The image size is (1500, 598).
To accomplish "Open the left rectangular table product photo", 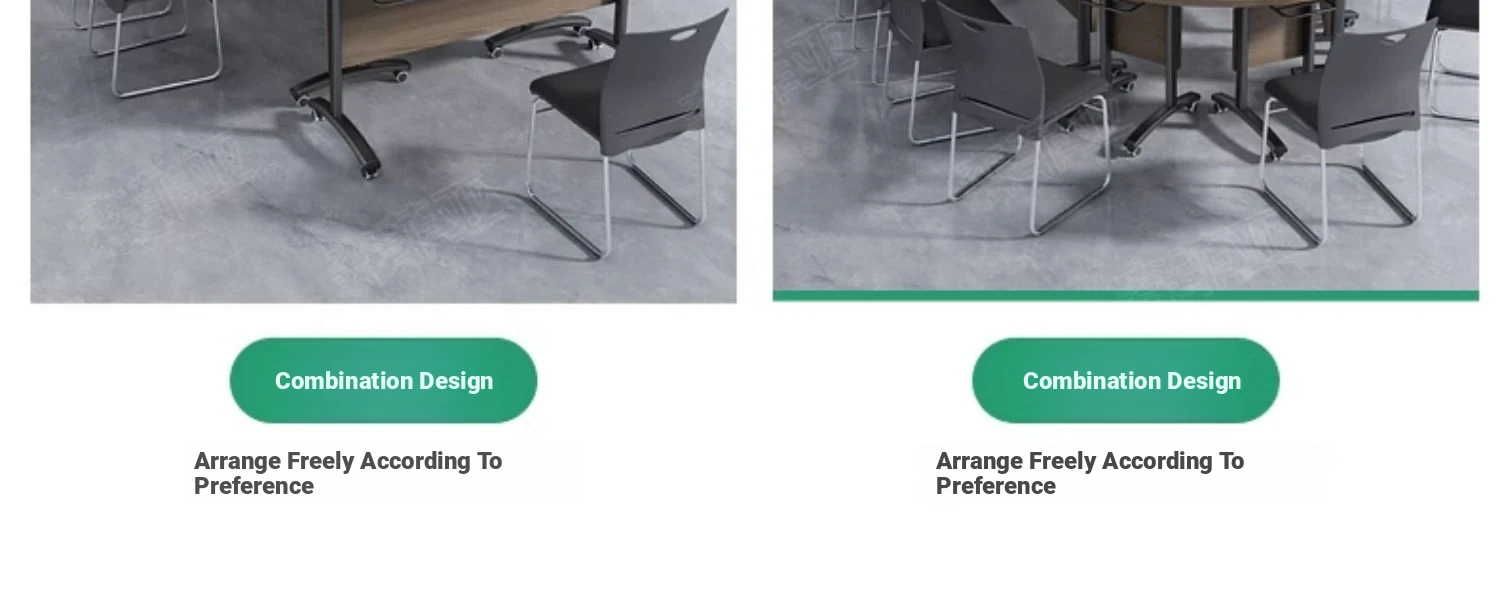I will pyautogui.click(x=383, y=151).
